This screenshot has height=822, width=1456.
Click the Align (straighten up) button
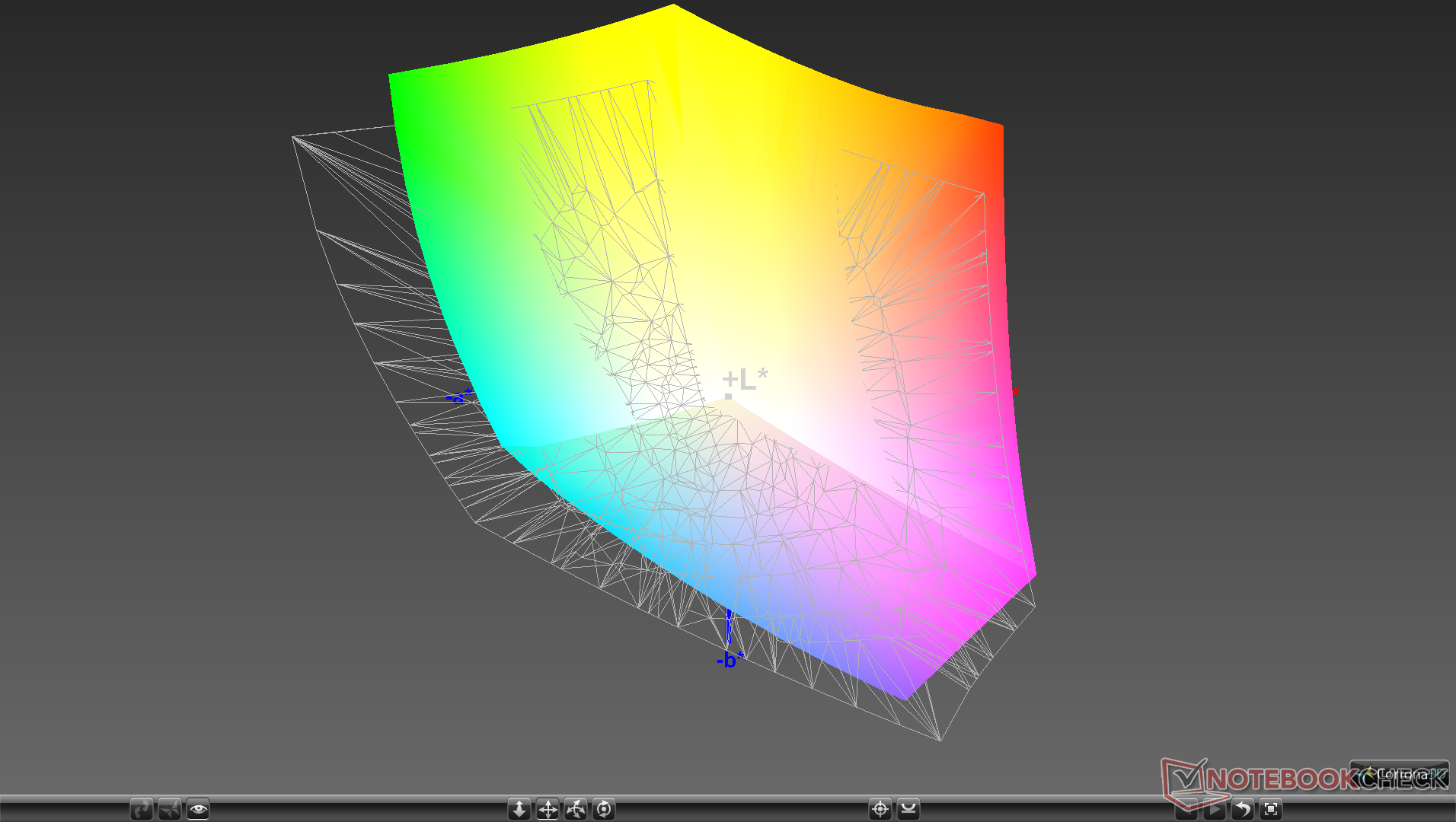[x=908, y=808]
